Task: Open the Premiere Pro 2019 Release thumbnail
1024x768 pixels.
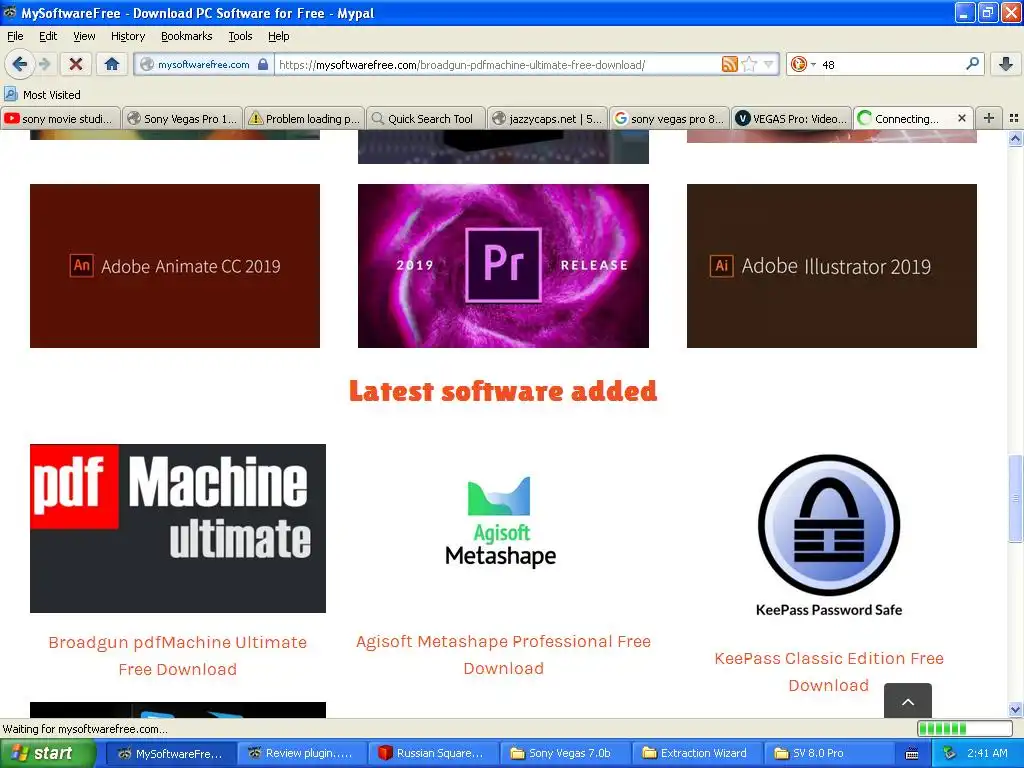Action: coord(504,266)
